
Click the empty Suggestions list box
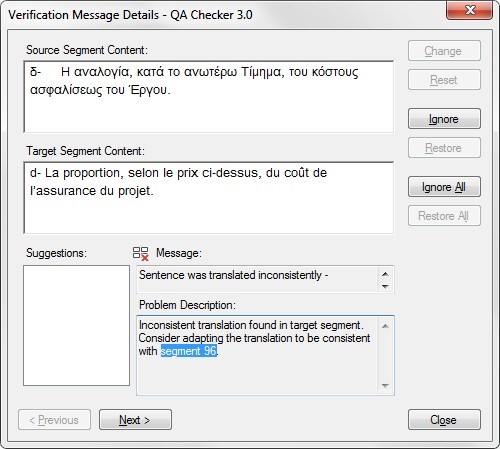click(x=76, y=325)
